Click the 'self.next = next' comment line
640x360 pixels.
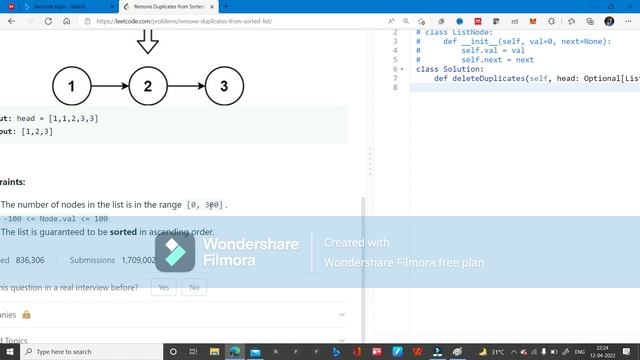(498, 60)
